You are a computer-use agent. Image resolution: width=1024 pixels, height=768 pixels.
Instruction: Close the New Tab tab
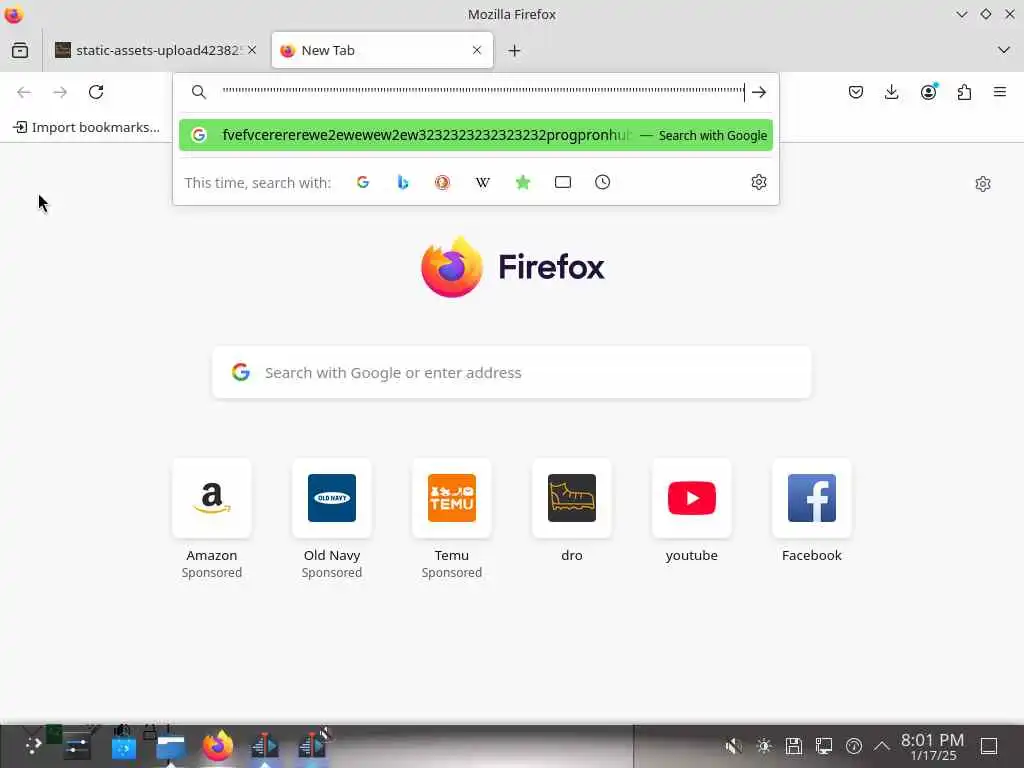[x=477, y=50]
